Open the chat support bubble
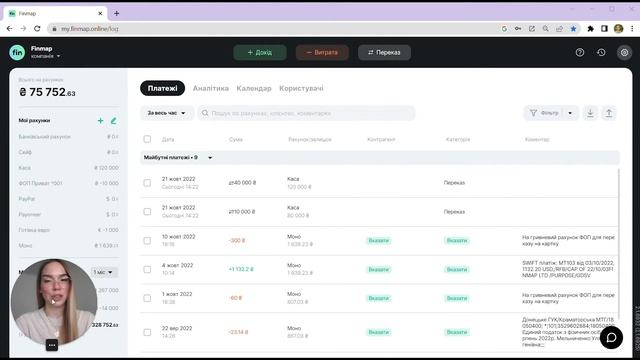Image resolution: width=640 pixels, height=360 pixels. (611, 338)
